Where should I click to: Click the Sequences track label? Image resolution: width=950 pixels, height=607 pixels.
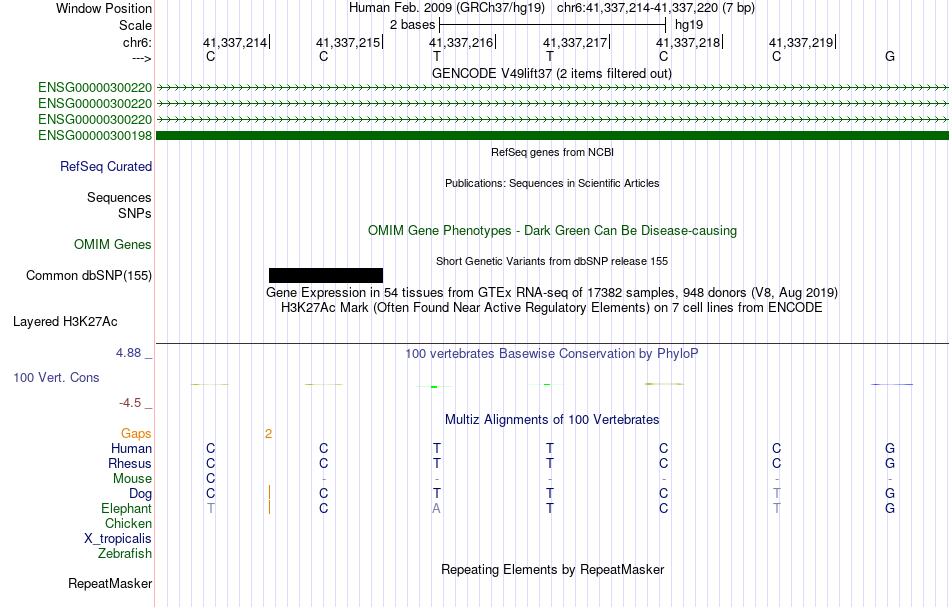click(119, 197)
